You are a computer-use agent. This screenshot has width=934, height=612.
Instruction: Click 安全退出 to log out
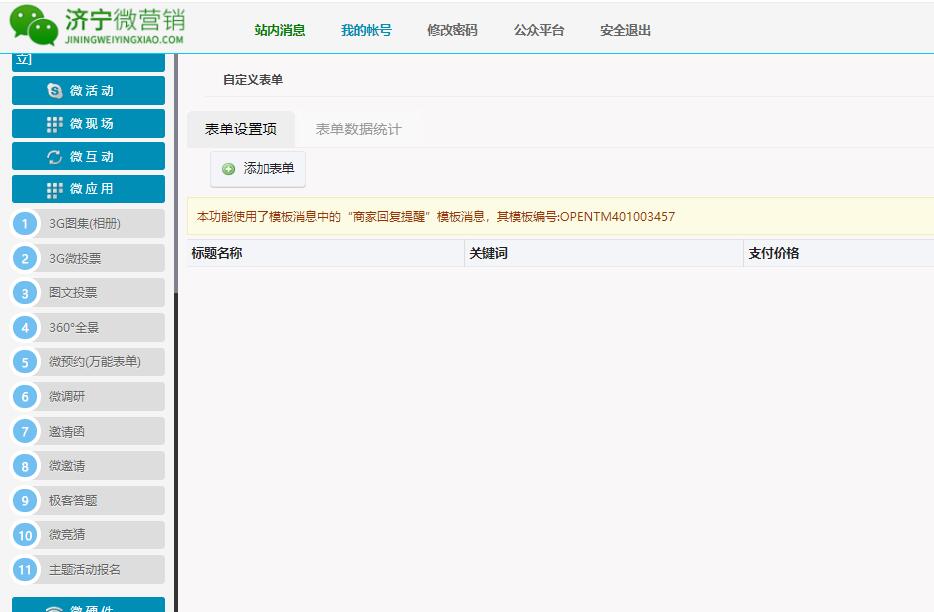pos(625,30)
